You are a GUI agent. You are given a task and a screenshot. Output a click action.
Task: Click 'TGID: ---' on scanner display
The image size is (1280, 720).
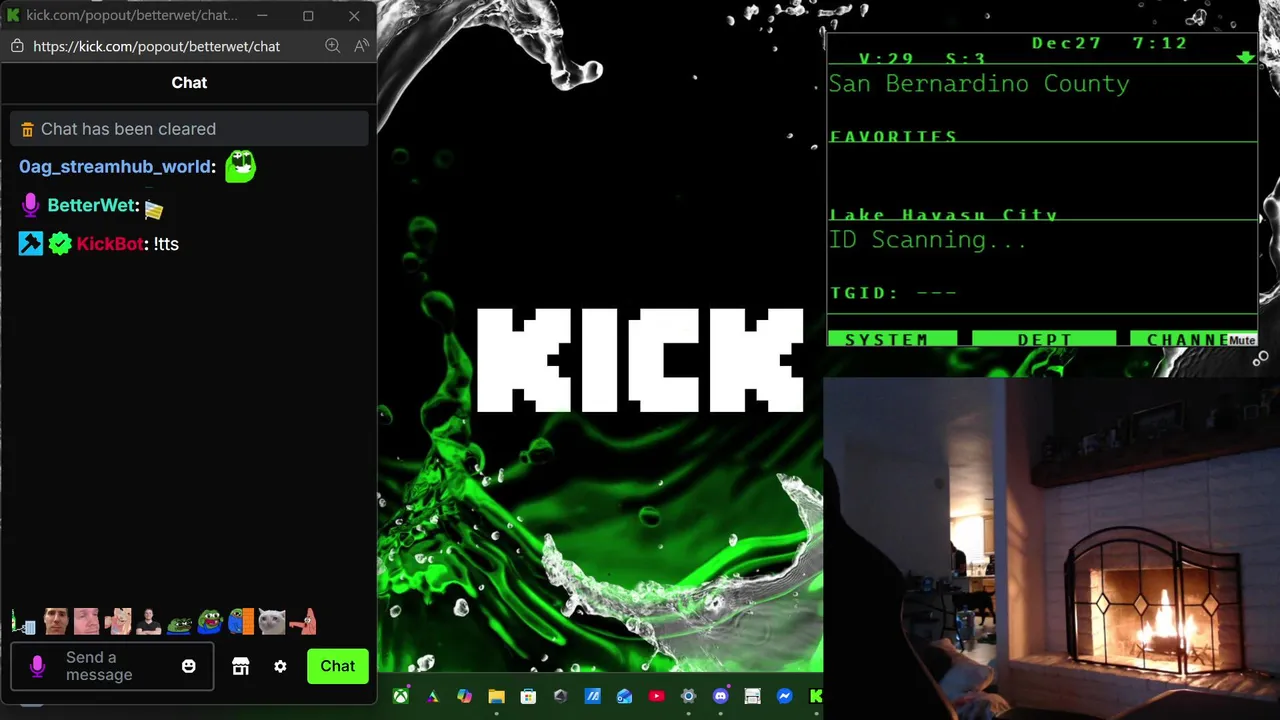coord(893,293)
